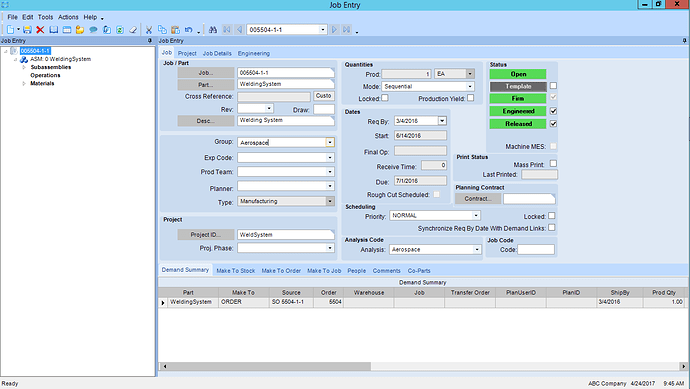This screenshot has width=690, height=389.
Task: Click the red X Delete icon
Action: click(x=40, y=29)
